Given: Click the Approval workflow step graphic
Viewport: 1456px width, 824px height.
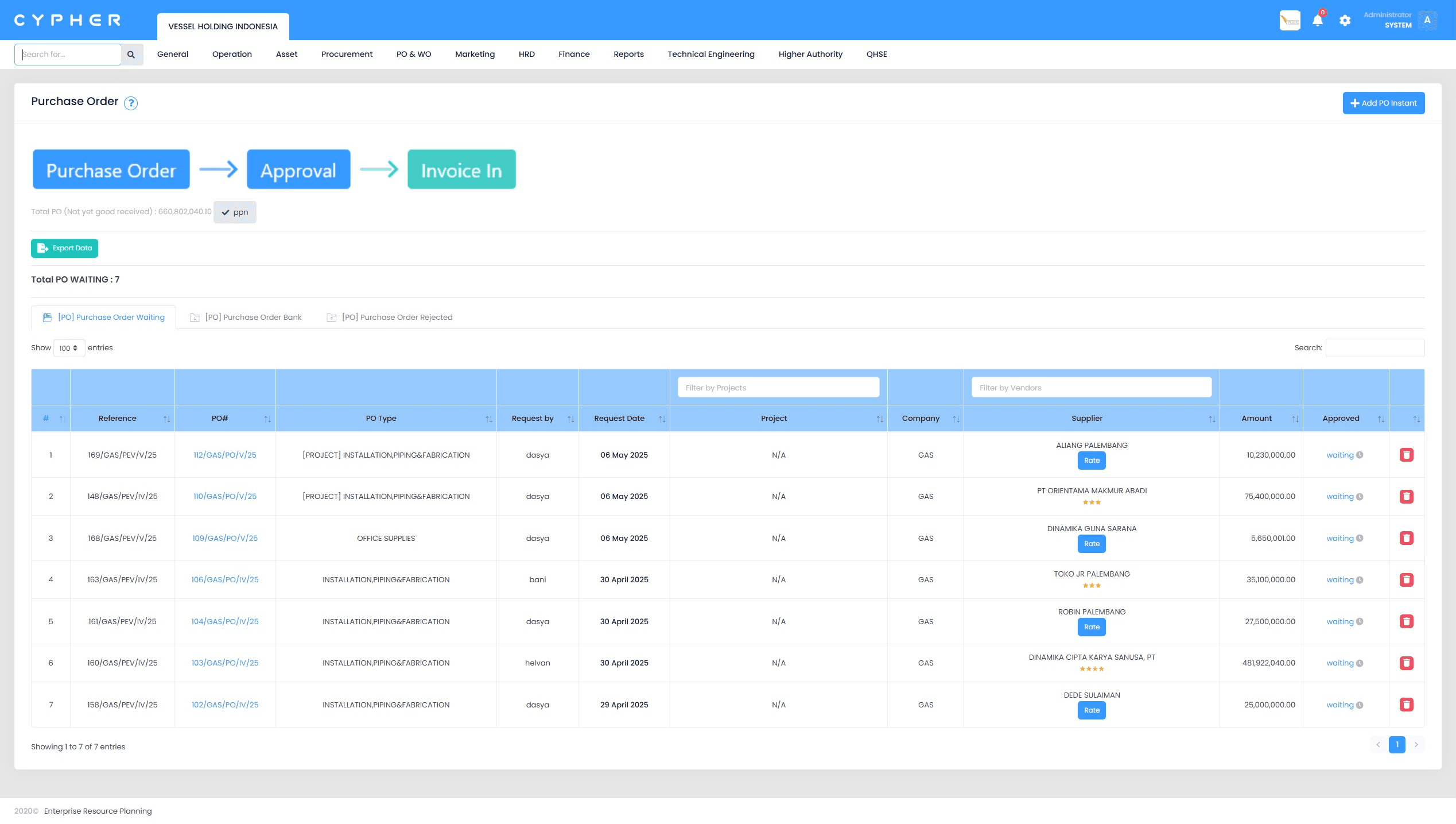Looking at the screenshot, I should (298, 169).
